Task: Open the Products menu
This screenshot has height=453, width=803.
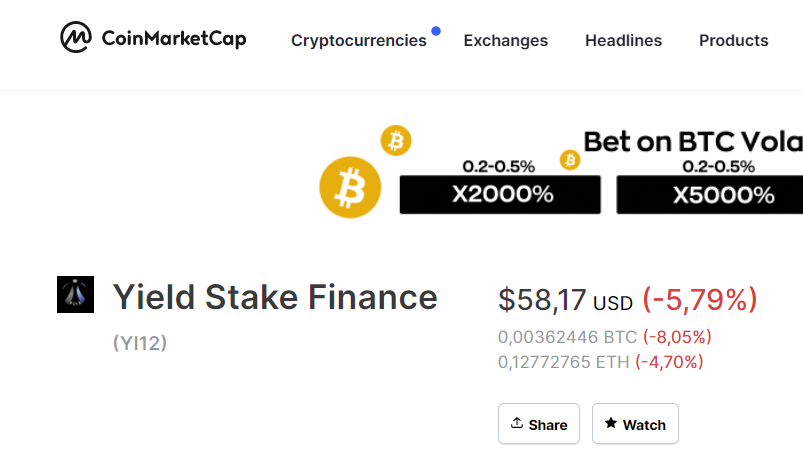Action: (x=733, y=41)
